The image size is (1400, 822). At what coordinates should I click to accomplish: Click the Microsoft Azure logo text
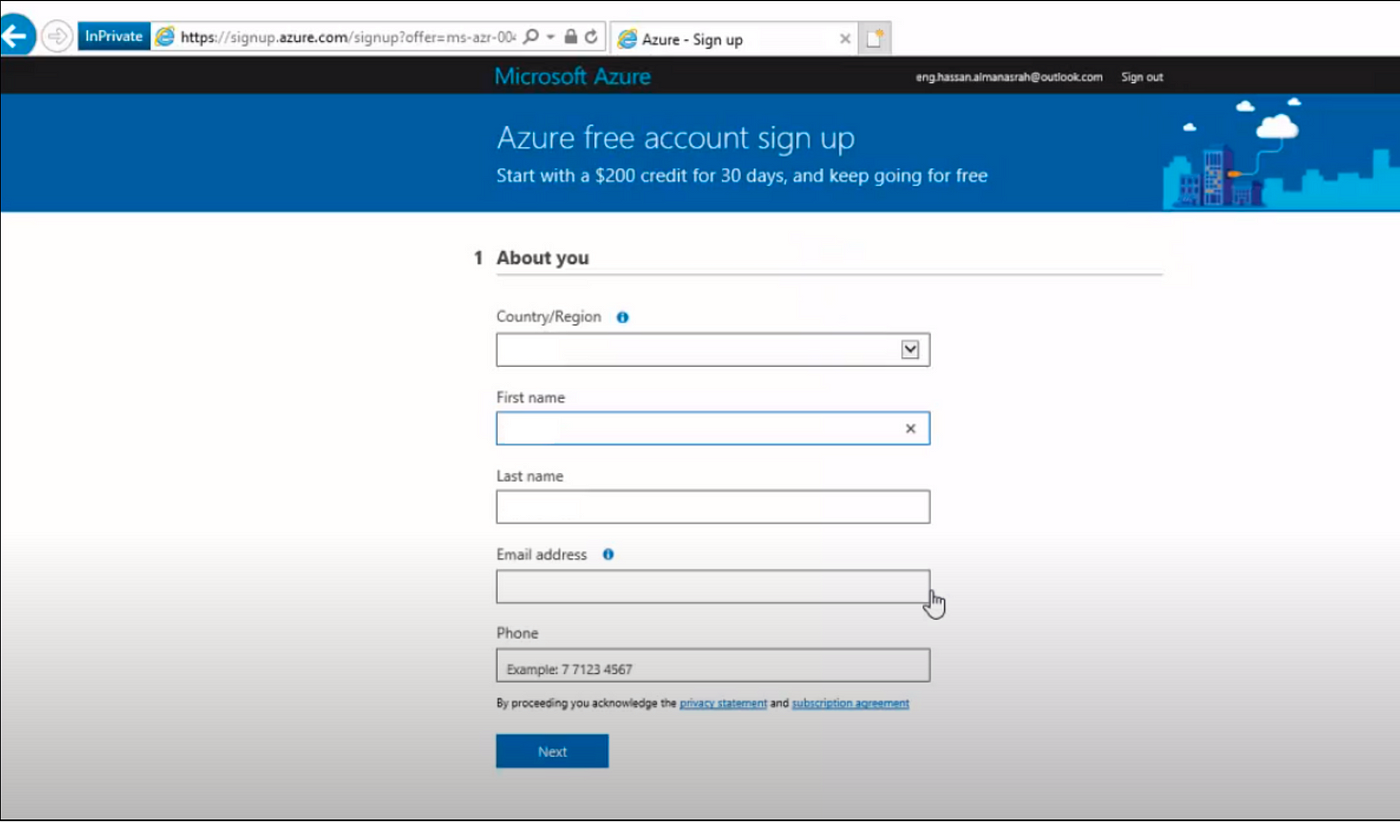click(x=573, y=76)
